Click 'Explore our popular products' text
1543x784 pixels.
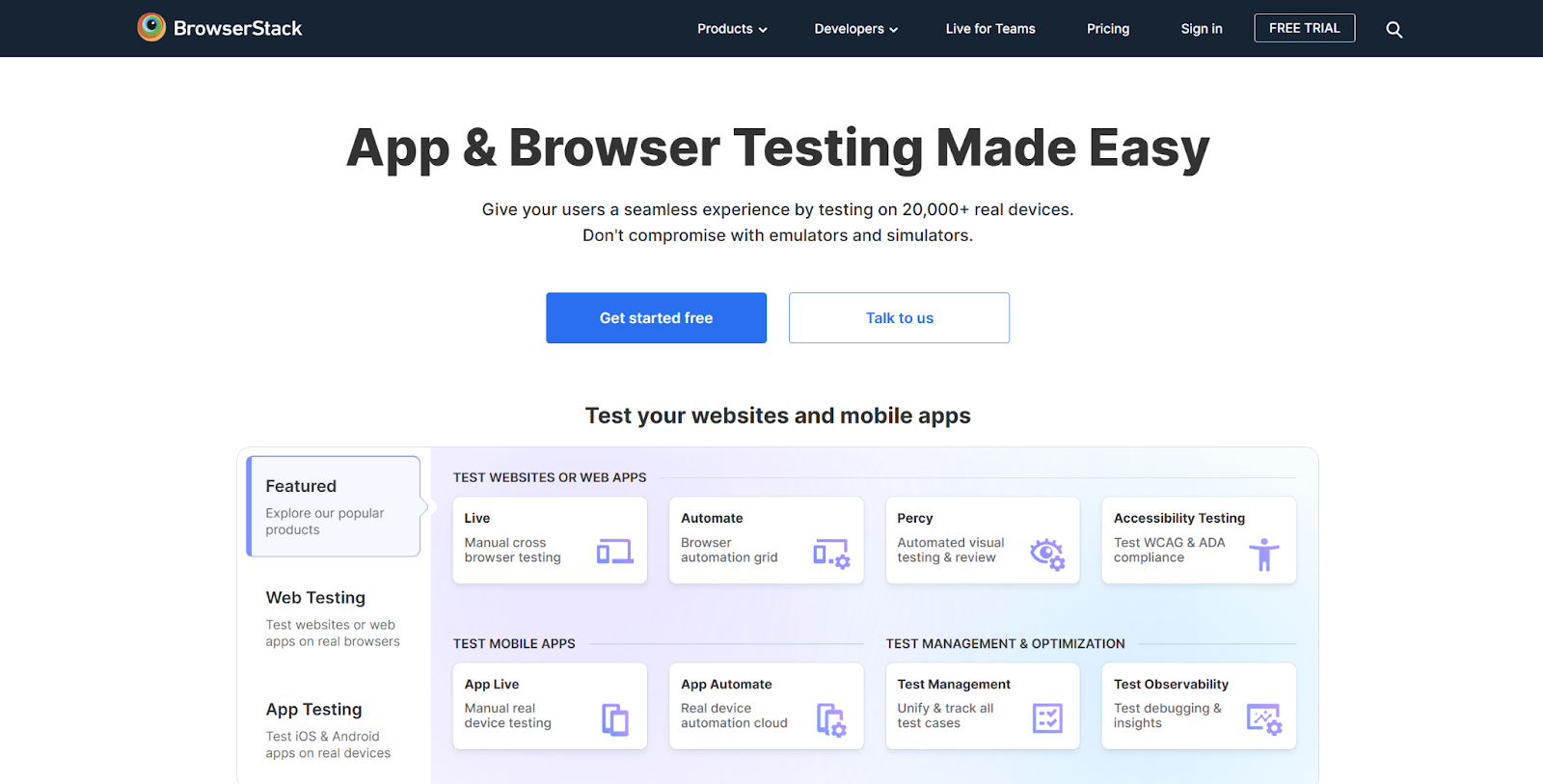tap(325, 522)
